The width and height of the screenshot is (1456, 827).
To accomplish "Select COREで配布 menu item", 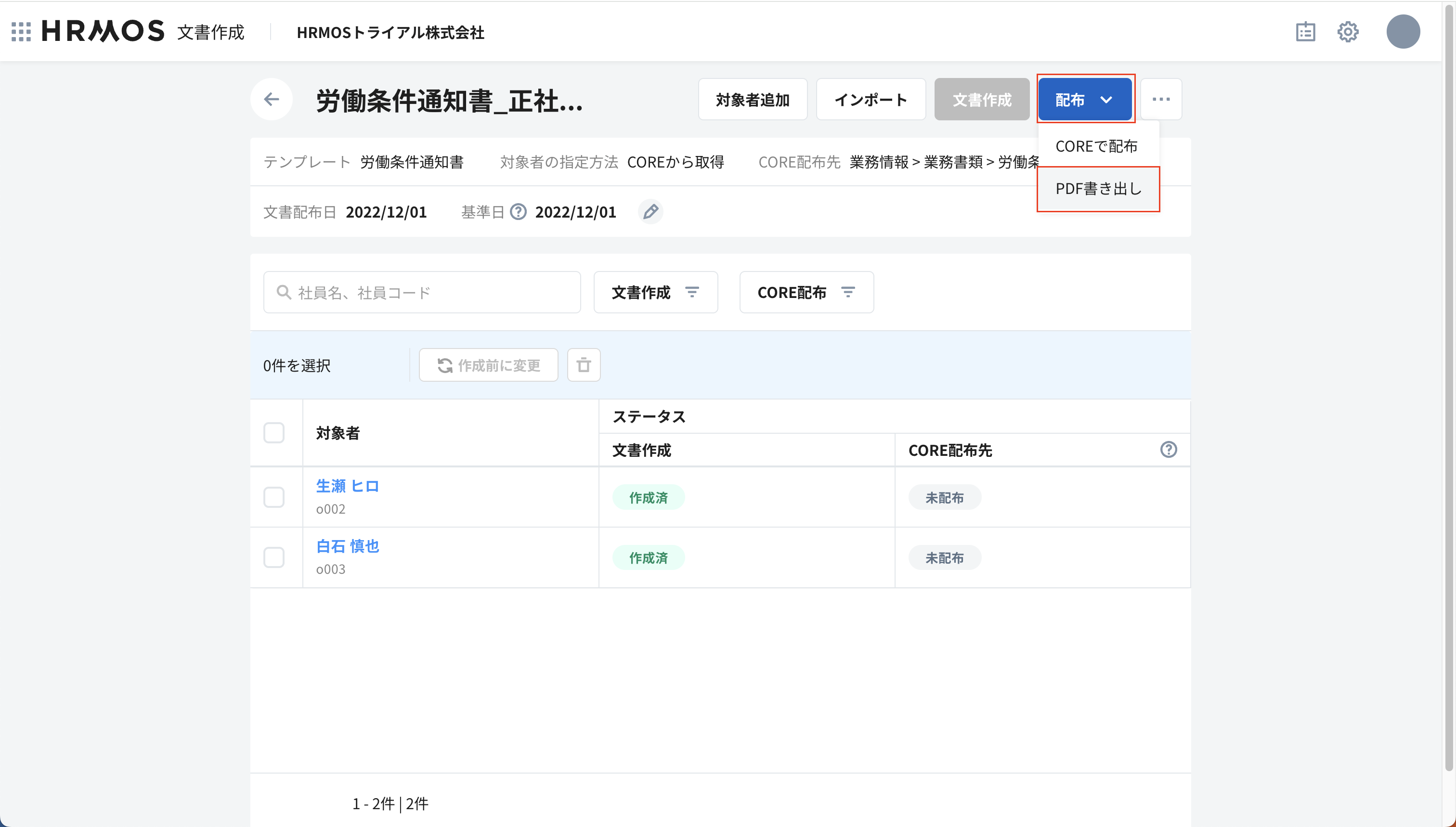I will point(1096,146).
